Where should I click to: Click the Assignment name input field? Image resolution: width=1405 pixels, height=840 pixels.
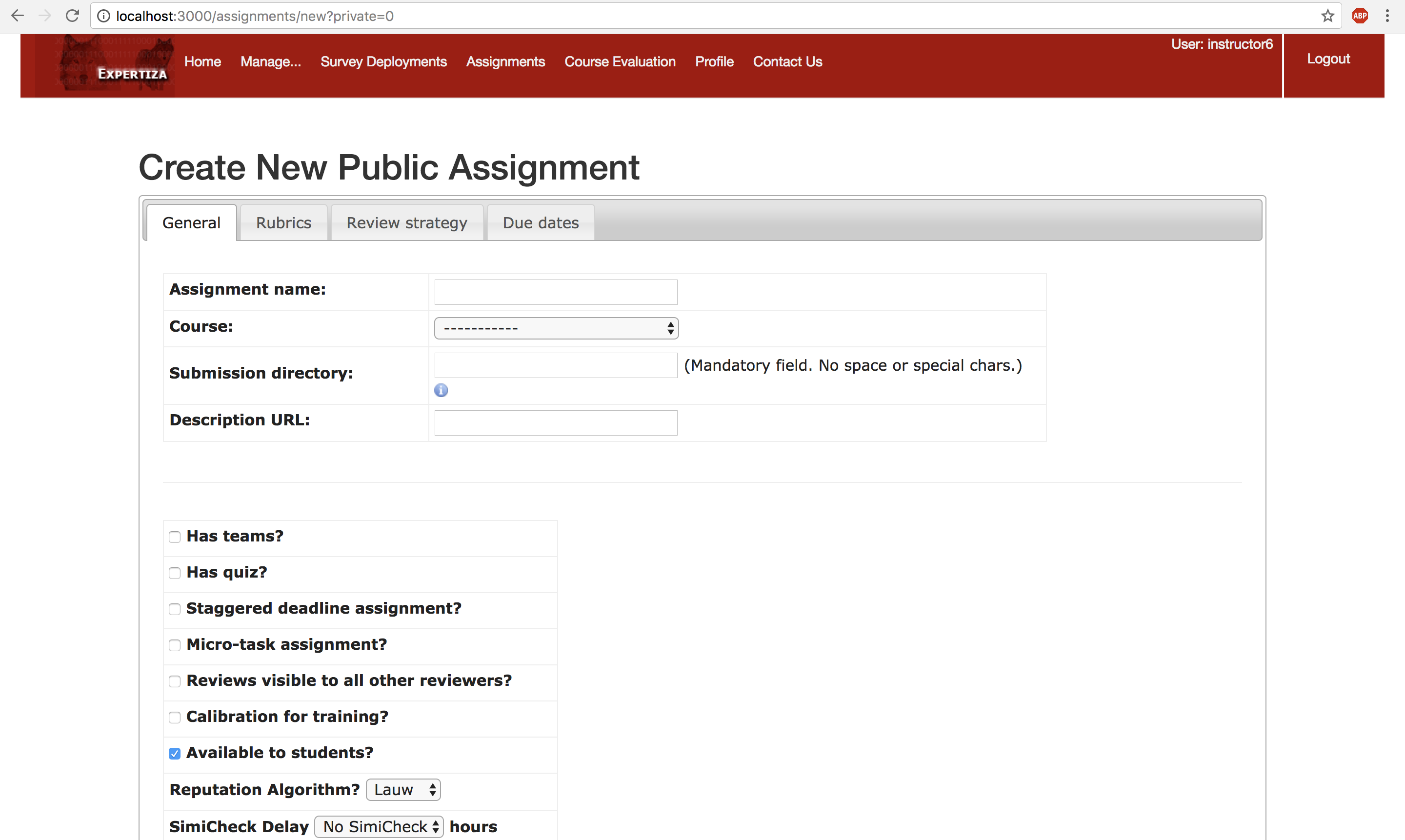[x=556, y=292]
